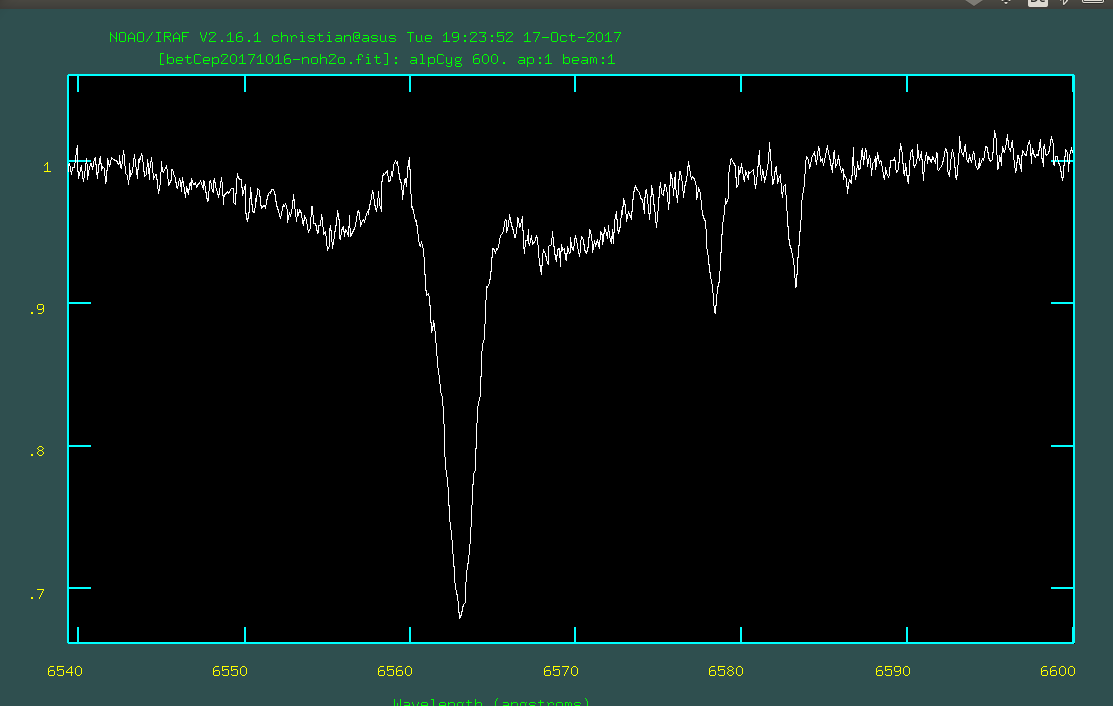Select the 6560 x-axis tick label
Image resolution: width=1113 pixels, height=706 pixels.
pos(395,670)
